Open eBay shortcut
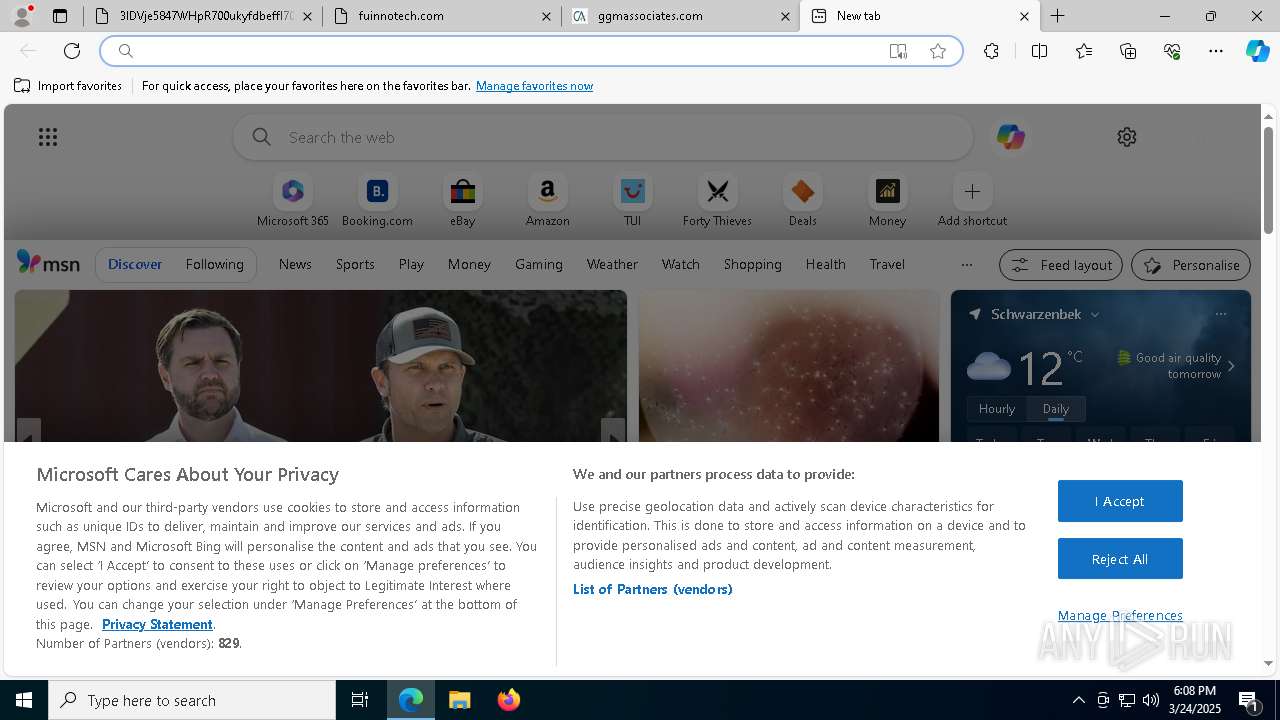This screenshot has height=720, width=1280. pyautogui.click(x=462, y=200)
